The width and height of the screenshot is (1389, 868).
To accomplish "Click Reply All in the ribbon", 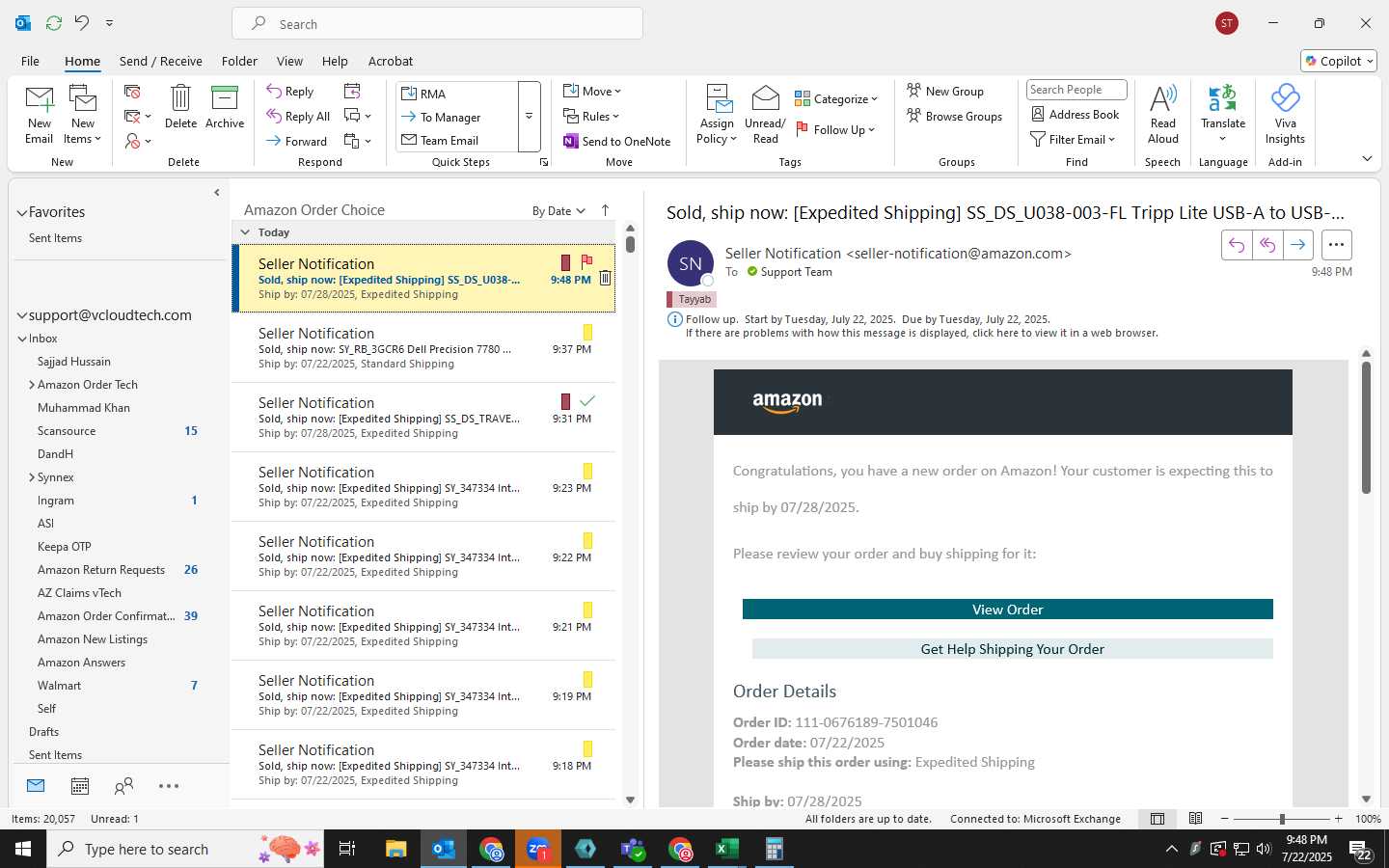I will (299, 116).
